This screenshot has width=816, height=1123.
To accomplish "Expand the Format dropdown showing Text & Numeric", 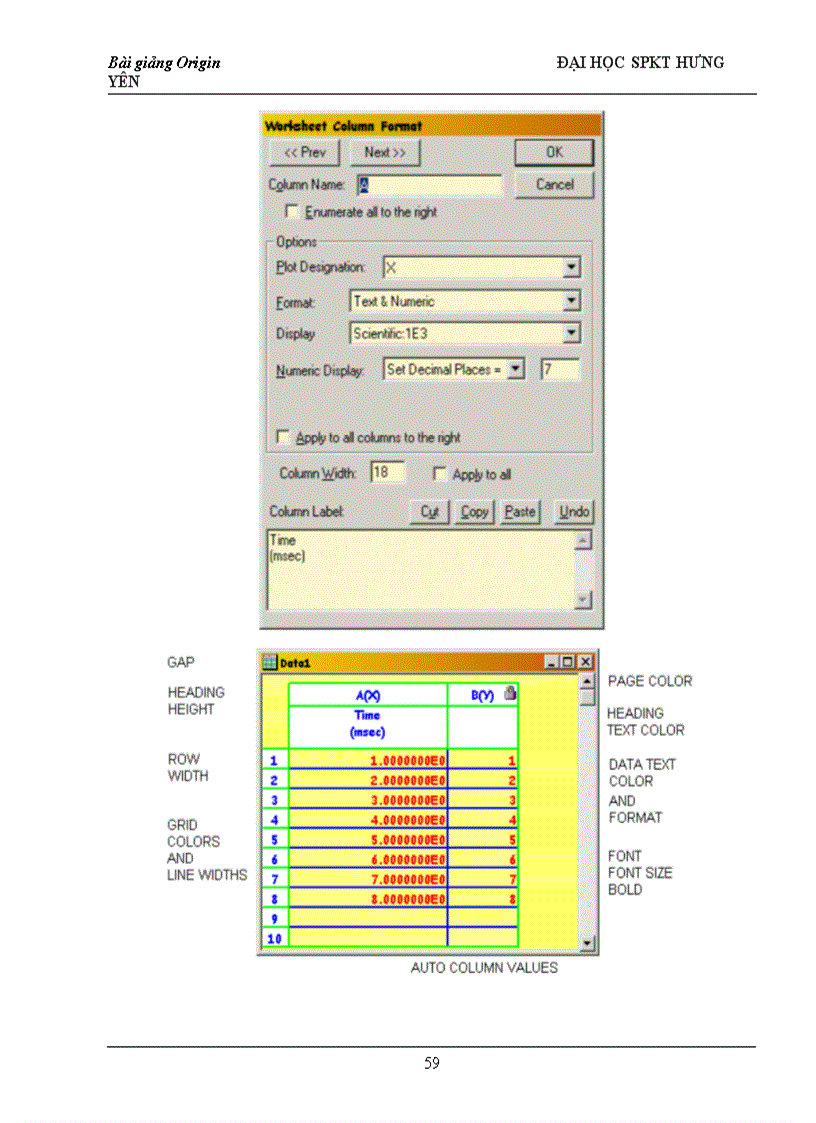I will tap(570, 301).
